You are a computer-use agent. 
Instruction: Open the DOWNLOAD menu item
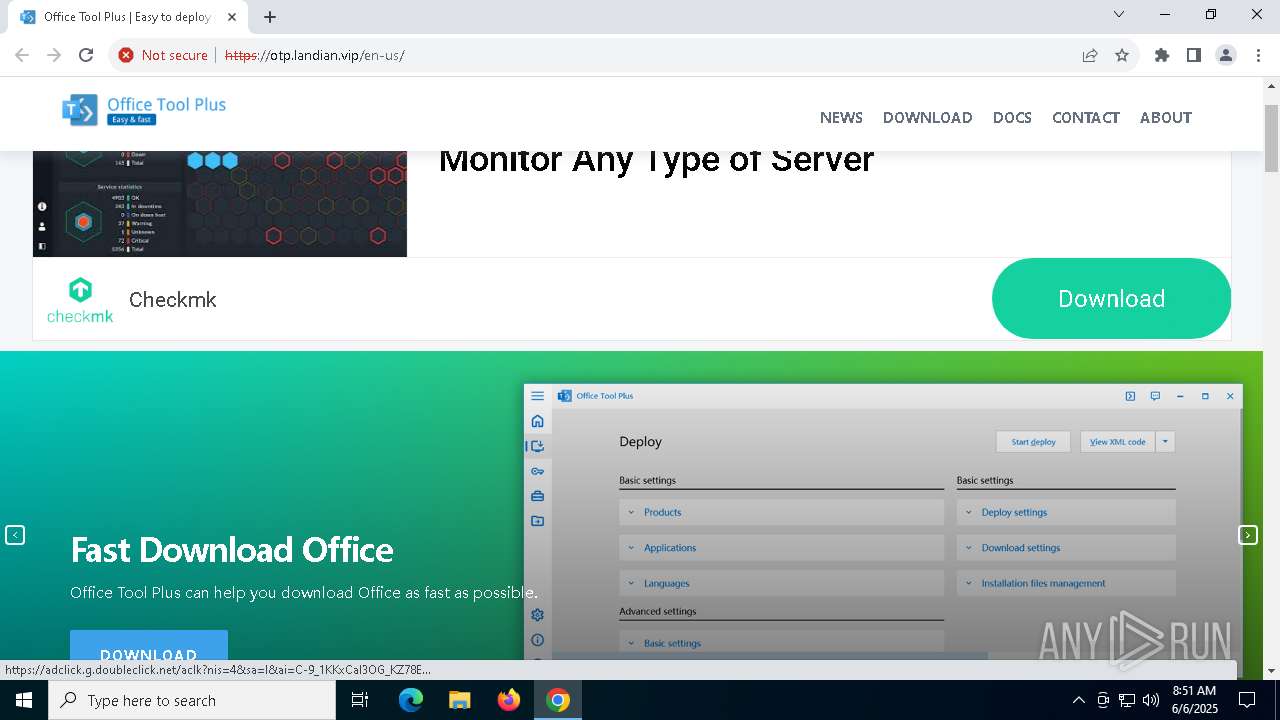click(927, 117)
